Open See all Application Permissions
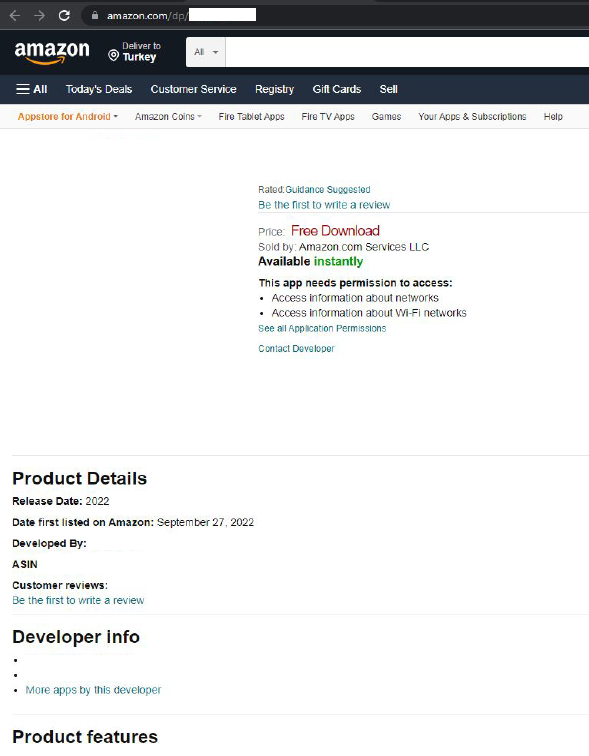The width and height of the screenshot is (589, 756). pos(322,328)
